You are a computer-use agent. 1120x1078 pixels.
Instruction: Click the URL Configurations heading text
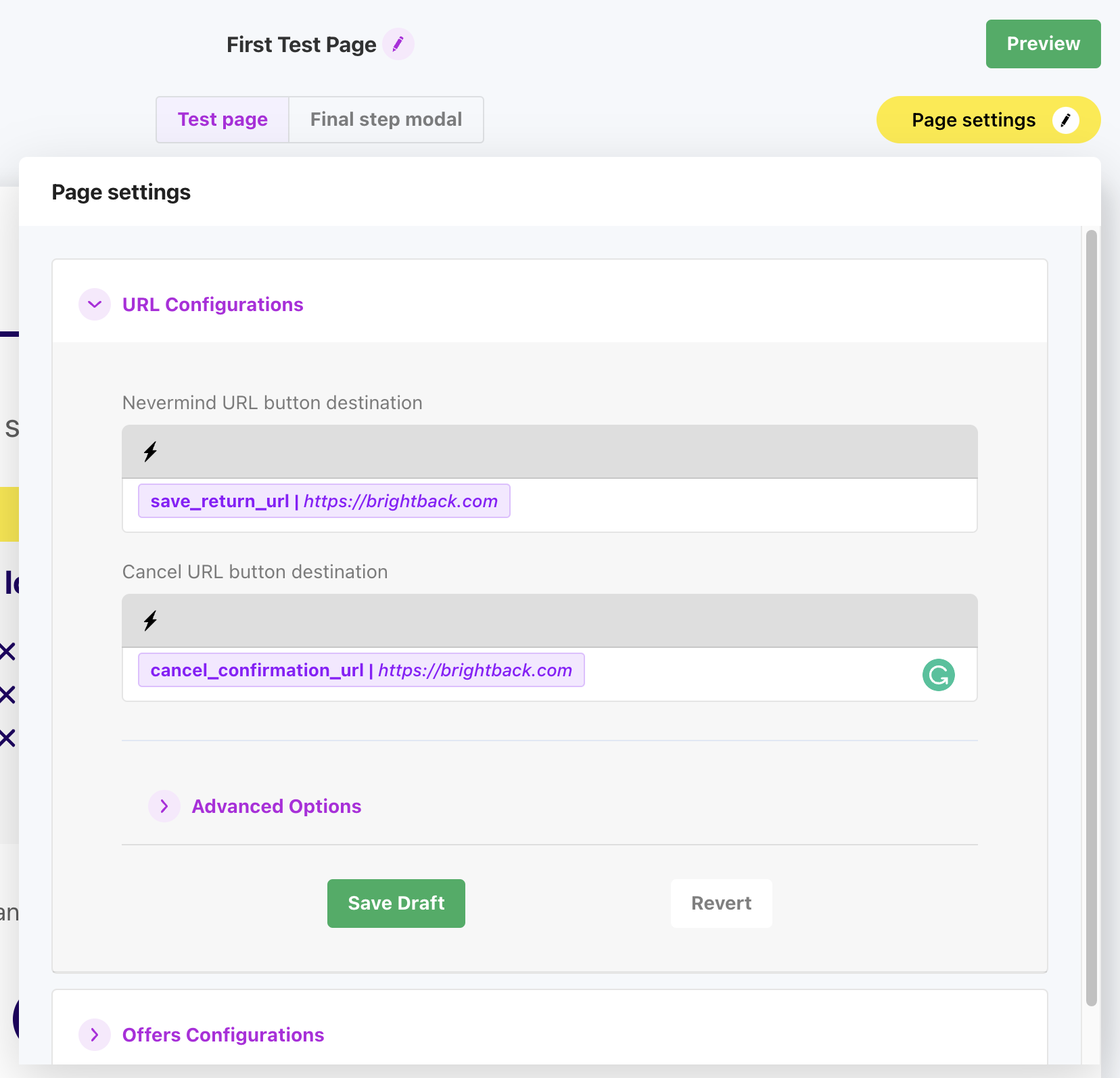pos(212,304)
